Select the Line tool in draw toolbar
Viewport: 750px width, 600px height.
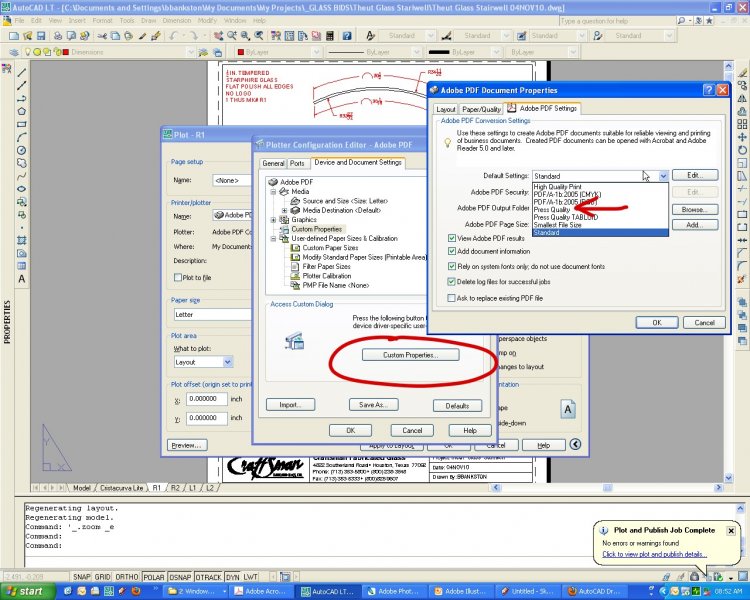click(x=21, y=71)
